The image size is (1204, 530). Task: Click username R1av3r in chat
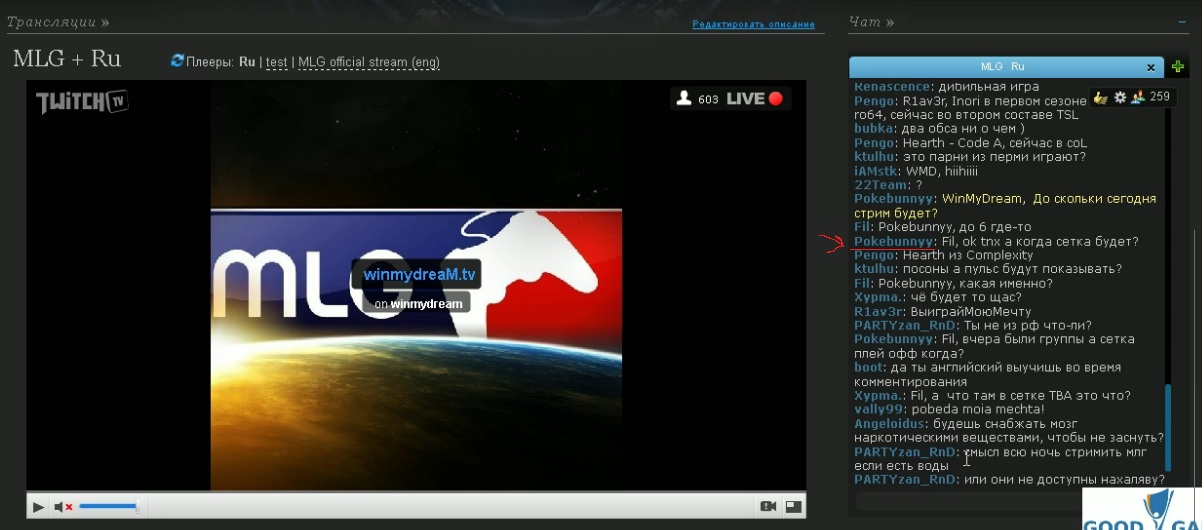point(877,311)
